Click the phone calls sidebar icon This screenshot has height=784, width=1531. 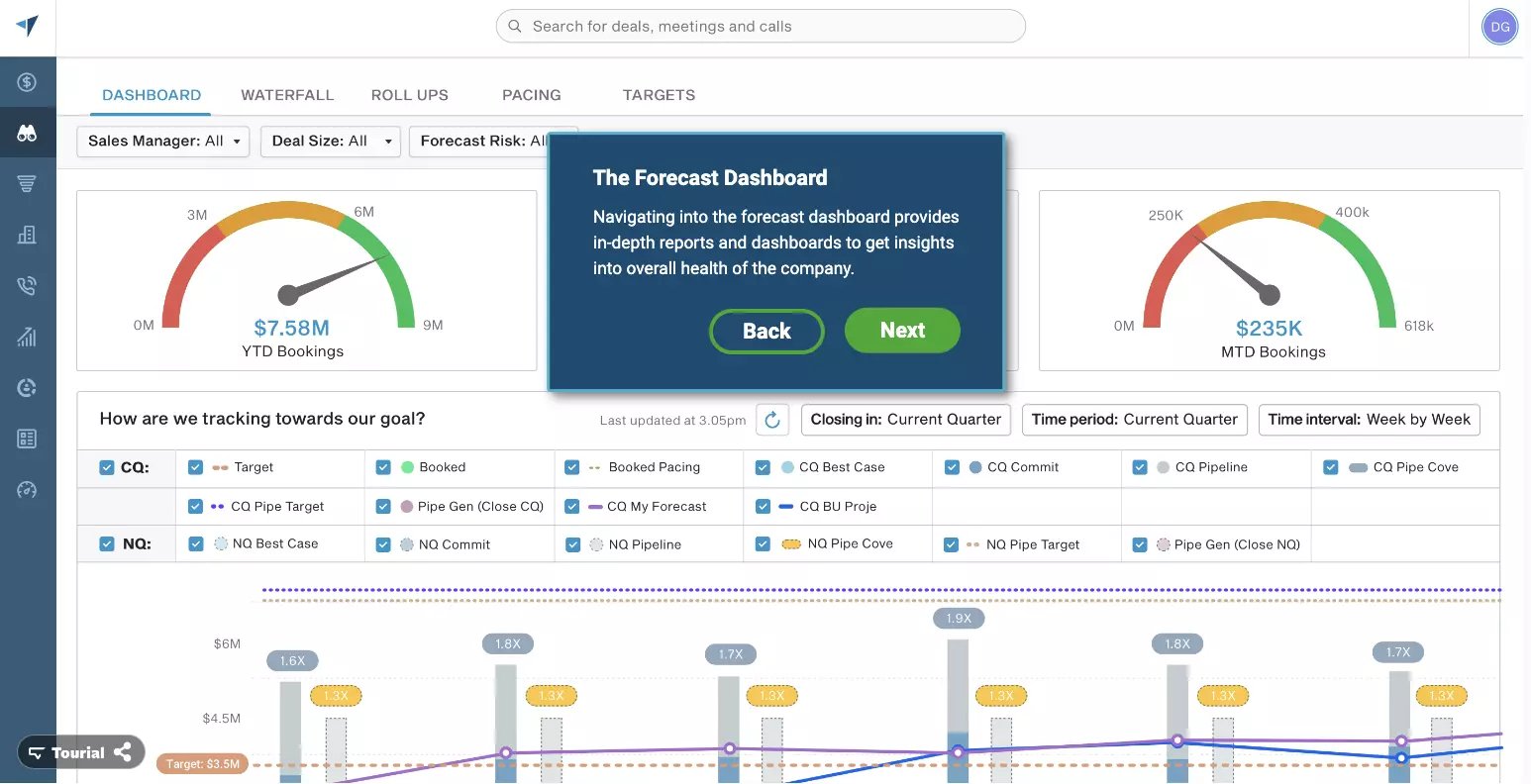click(27, 286)
